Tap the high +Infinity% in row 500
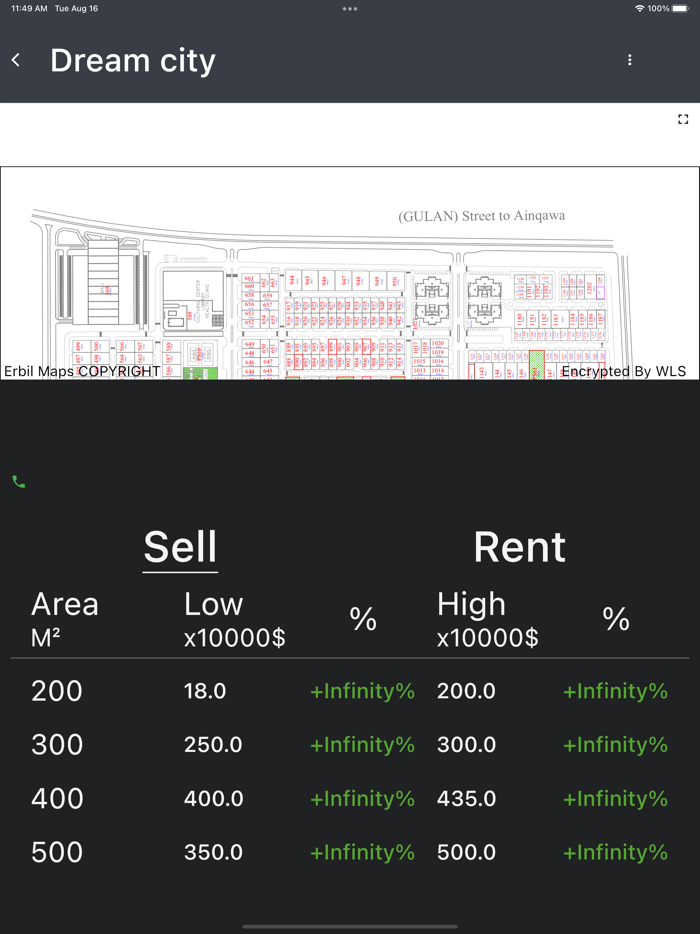The height and width of the screenshot is (934, 700). click(615, 852)
